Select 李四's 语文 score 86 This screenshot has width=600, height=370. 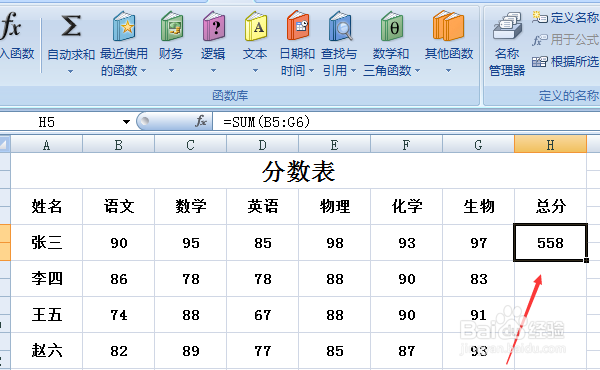(x=119, y=279)
